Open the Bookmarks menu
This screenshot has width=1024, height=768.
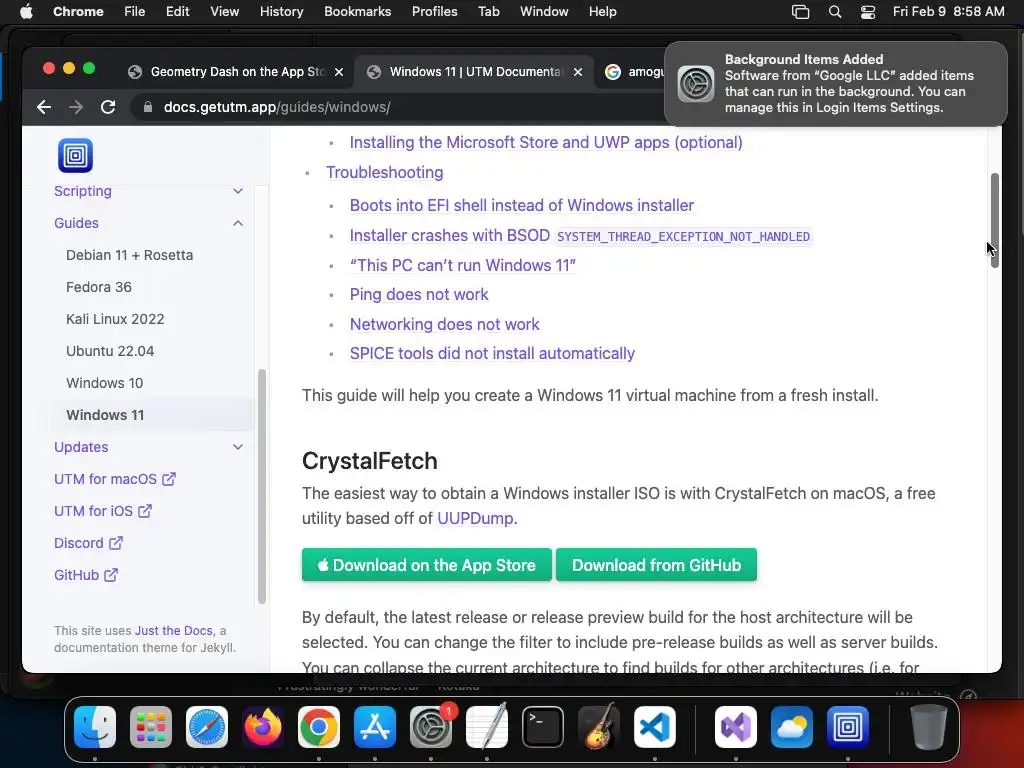tap(357, 12)
